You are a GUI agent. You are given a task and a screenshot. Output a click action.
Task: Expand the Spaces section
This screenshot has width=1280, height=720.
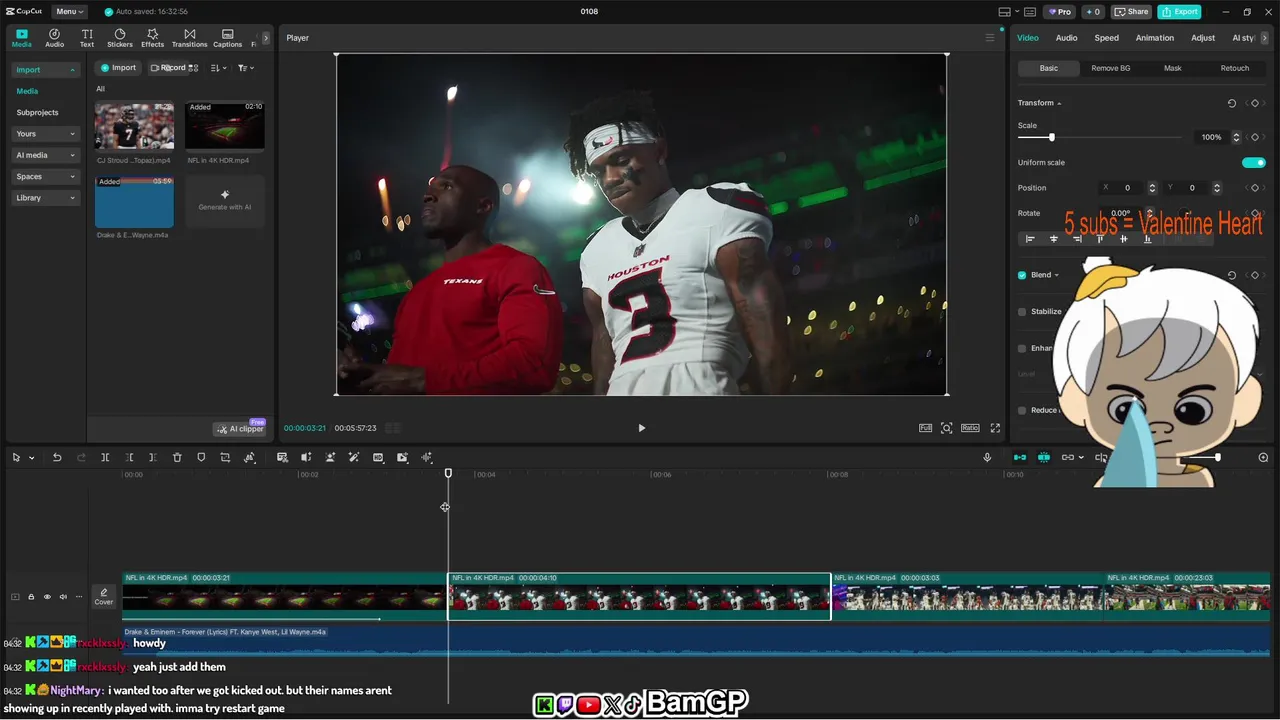tap(46, 177)
